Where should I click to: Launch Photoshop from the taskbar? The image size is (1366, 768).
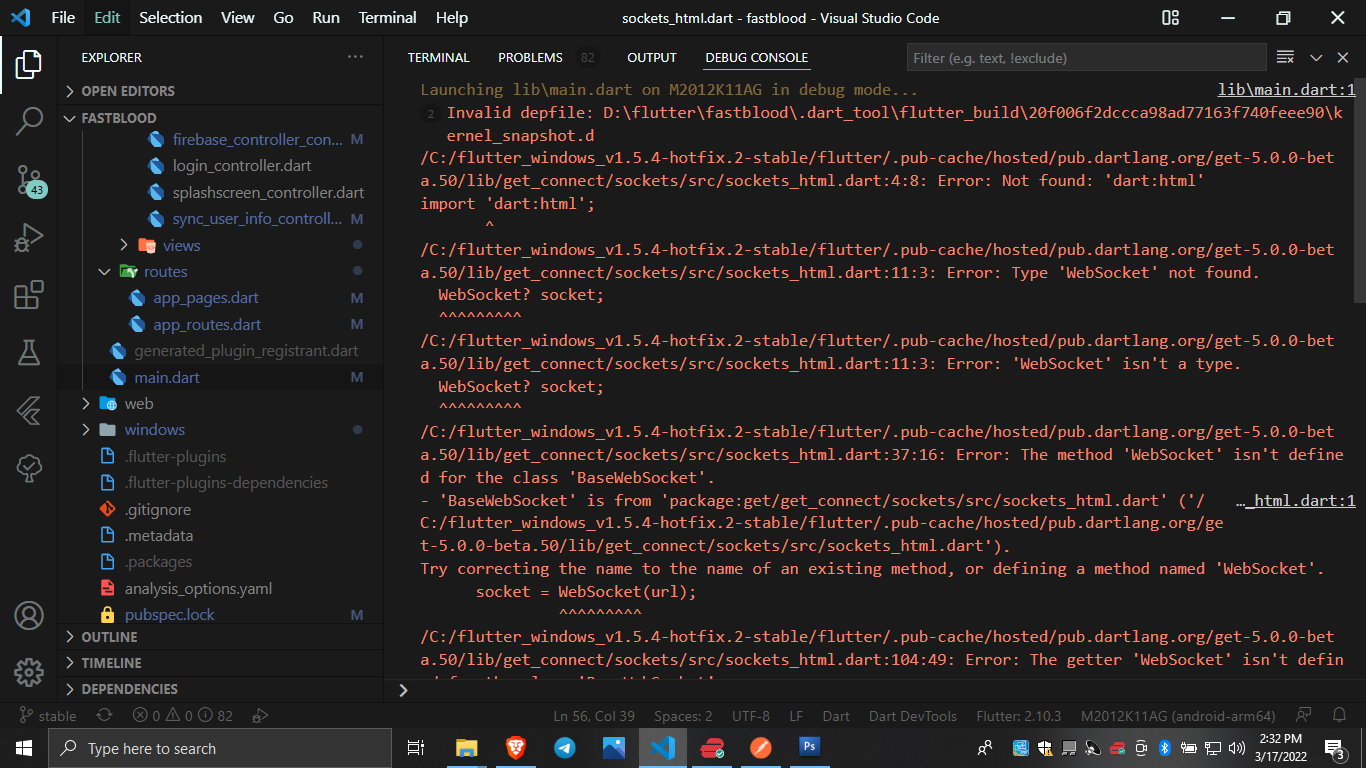pyautogui.click(x=809, y=747)
